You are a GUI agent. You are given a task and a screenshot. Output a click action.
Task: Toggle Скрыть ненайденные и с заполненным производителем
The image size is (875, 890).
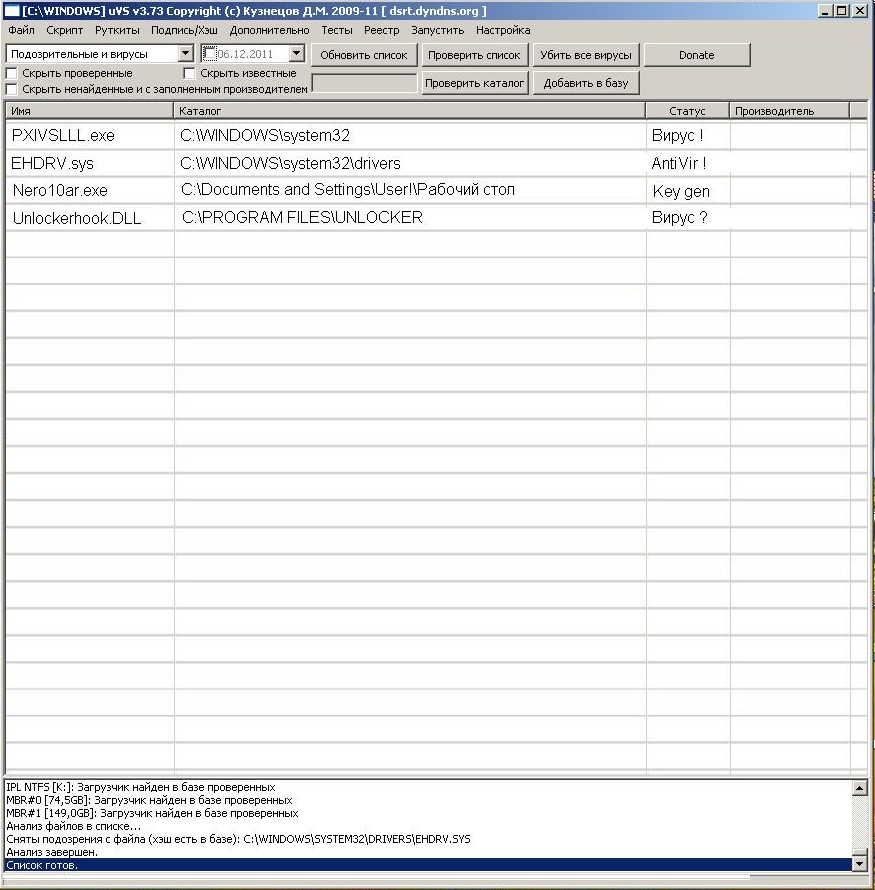click(x=11, y=89)
